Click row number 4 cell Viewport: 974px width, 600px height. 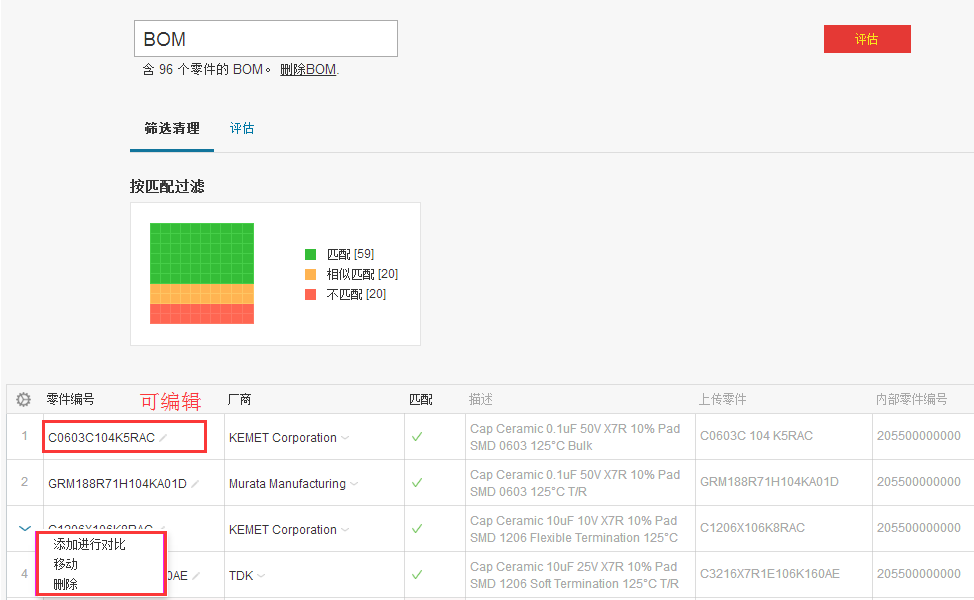coord(24,574)
